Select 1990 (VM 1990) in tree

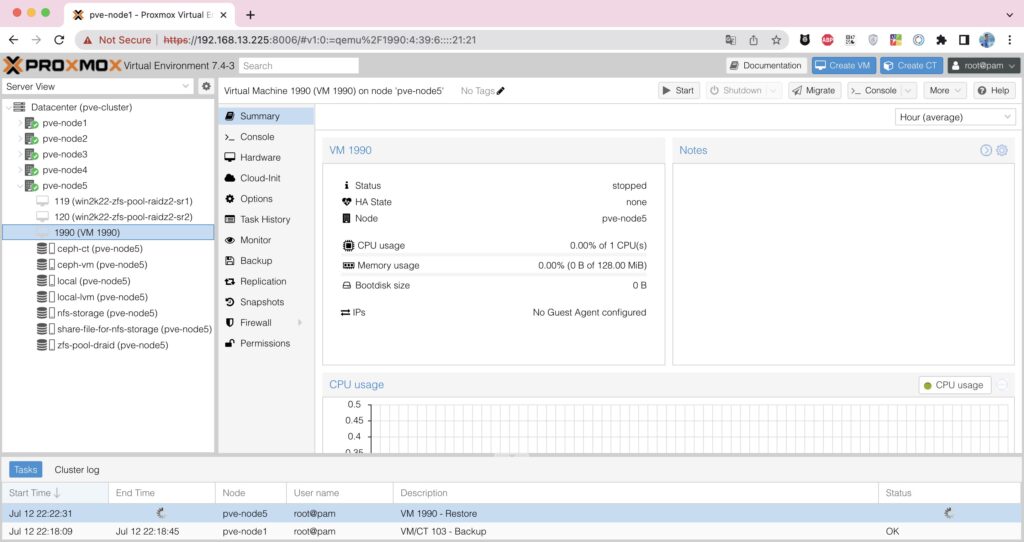[x=108, y=232]
